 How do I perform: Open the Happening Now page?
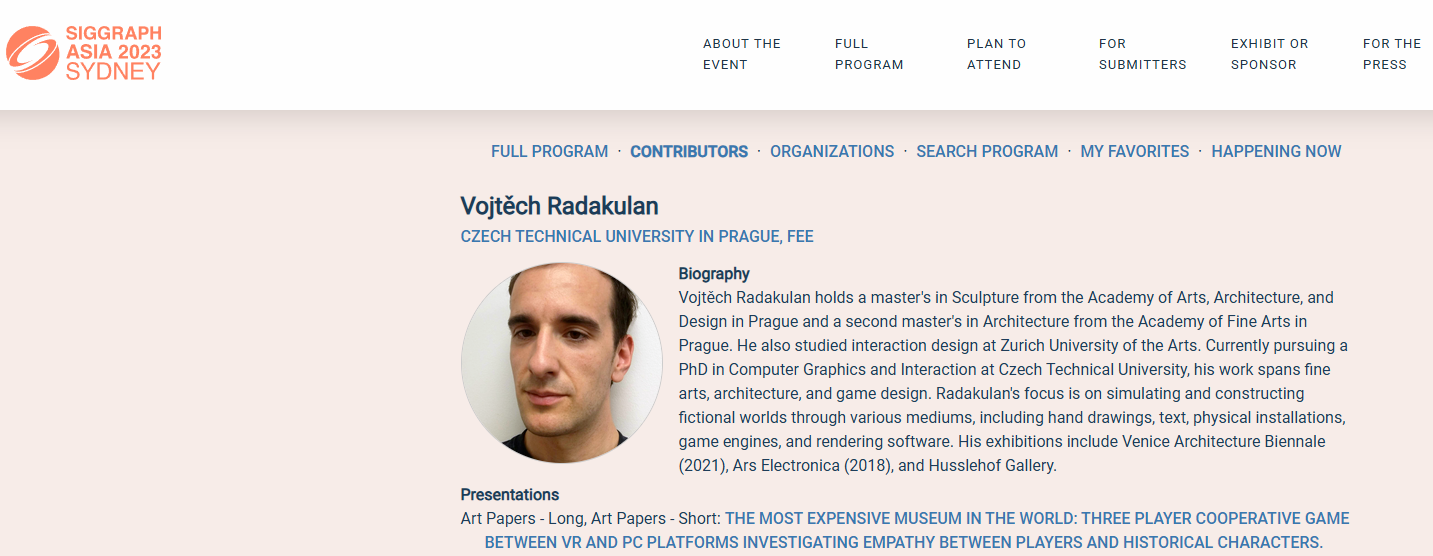coord(1275,152)
